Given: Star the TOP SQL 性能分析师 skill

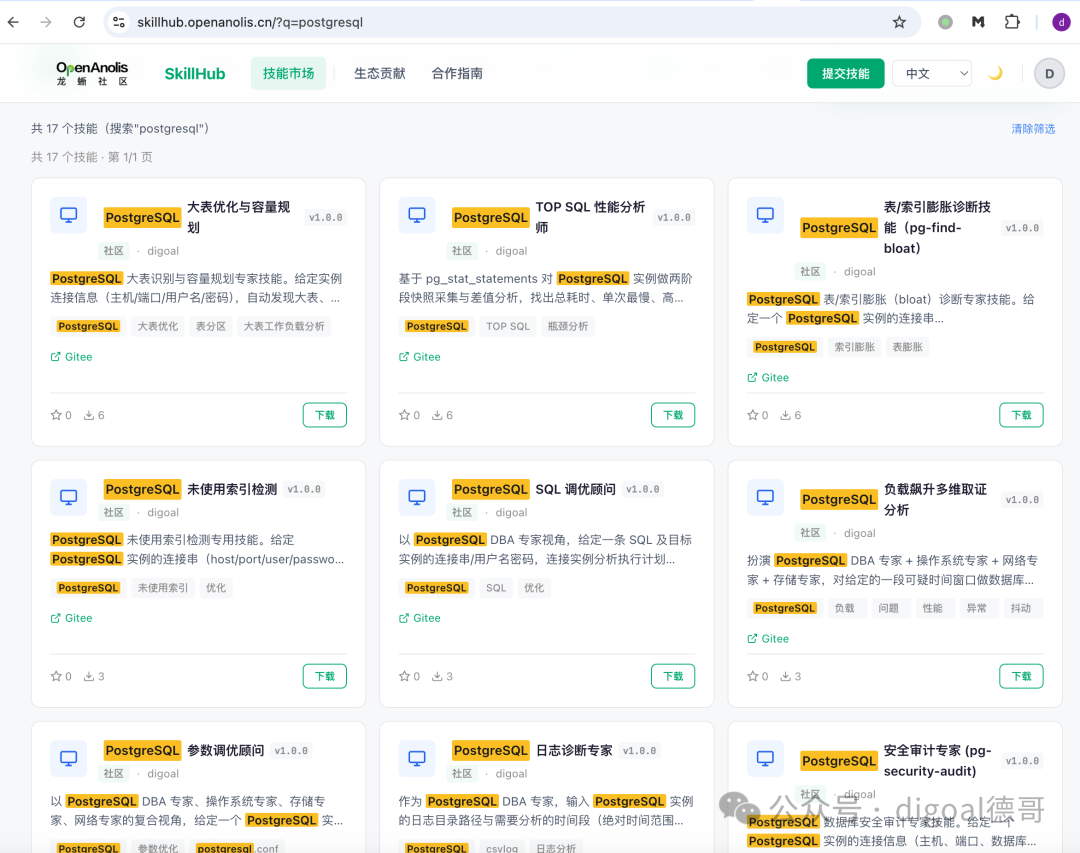Looking at the screenshot, I should 404,415.
